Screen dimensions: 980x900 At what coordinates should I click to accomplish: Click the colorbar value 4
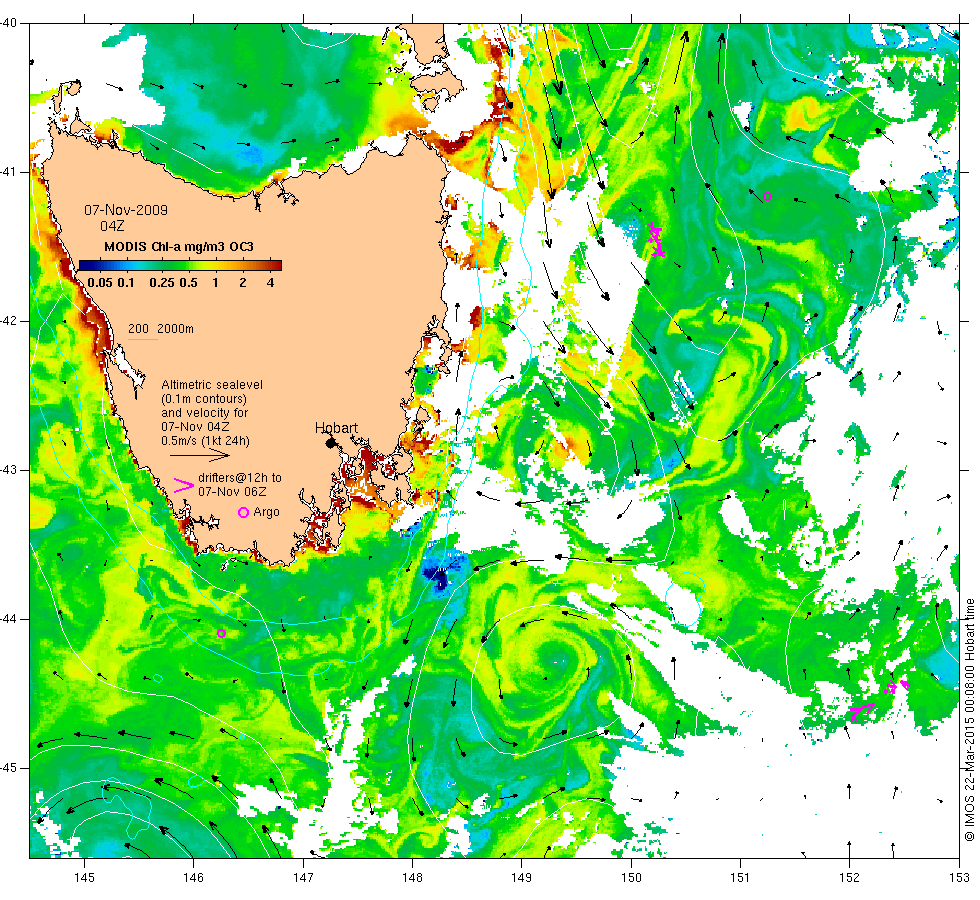point(271,282)
